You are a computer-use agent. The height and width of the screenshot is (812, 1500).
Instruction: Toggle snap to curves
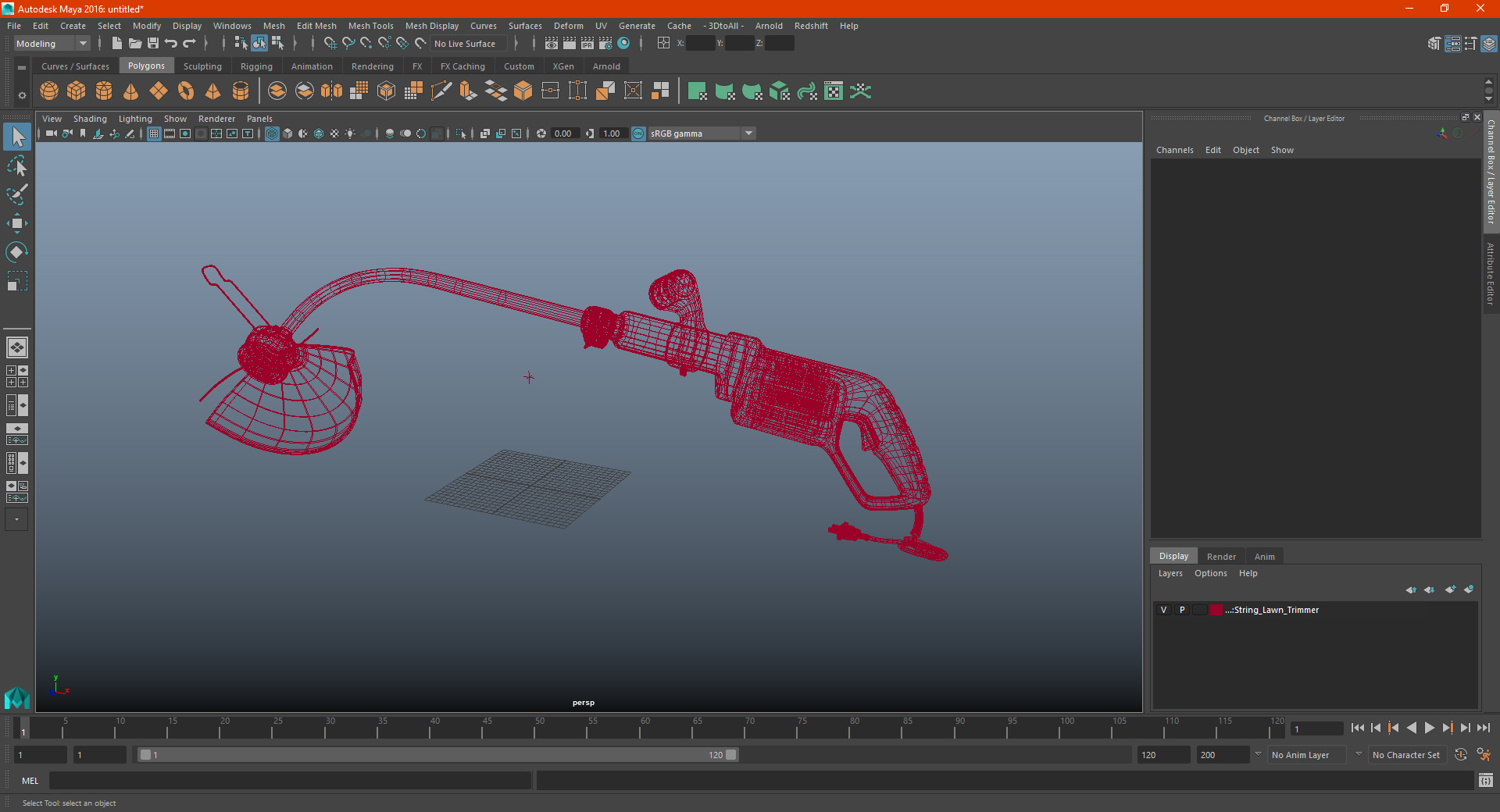pyautogui.click(x=348, y=44)
